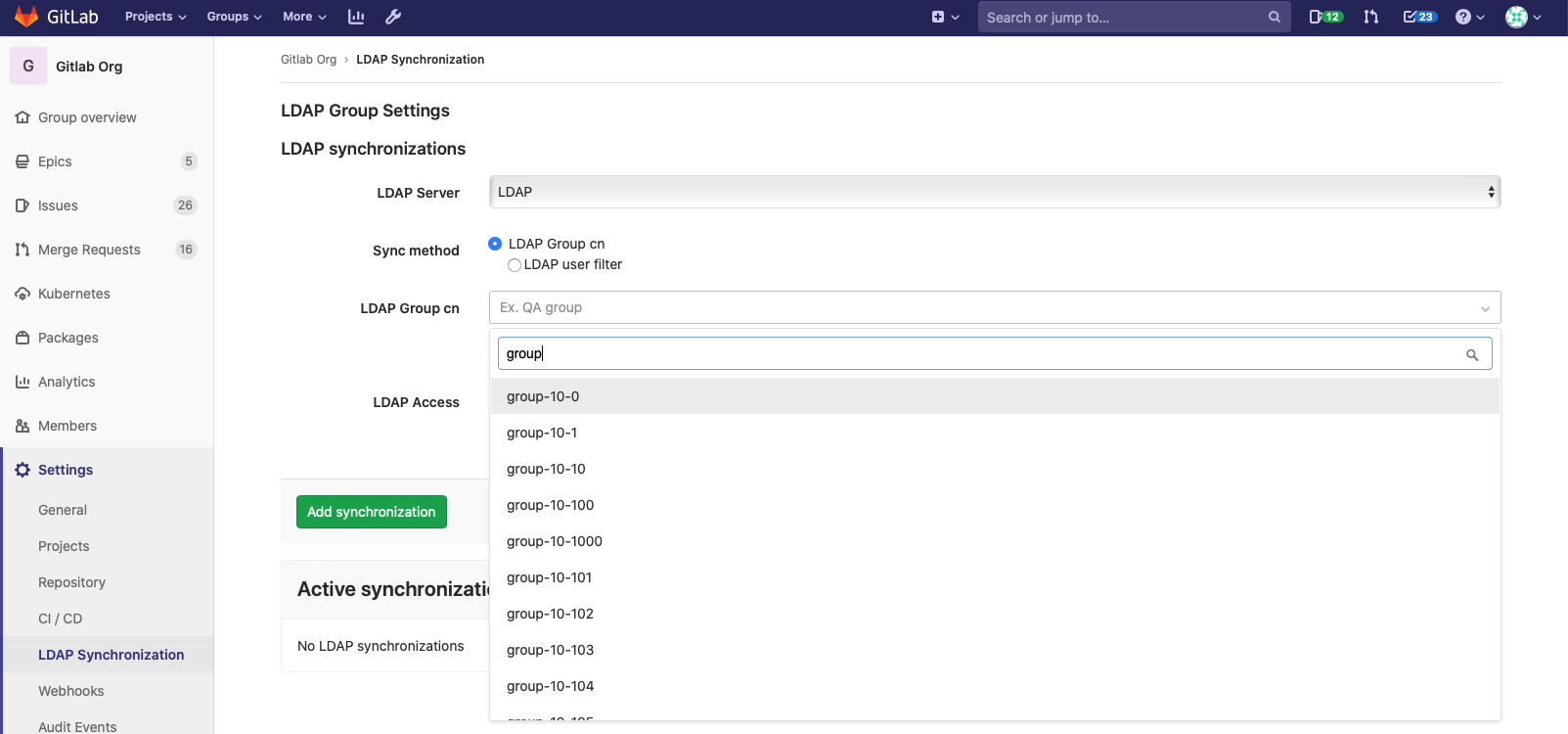1568x734 pixels.
Task: Expand the LDAP Server select box
Action: point(994,192)
